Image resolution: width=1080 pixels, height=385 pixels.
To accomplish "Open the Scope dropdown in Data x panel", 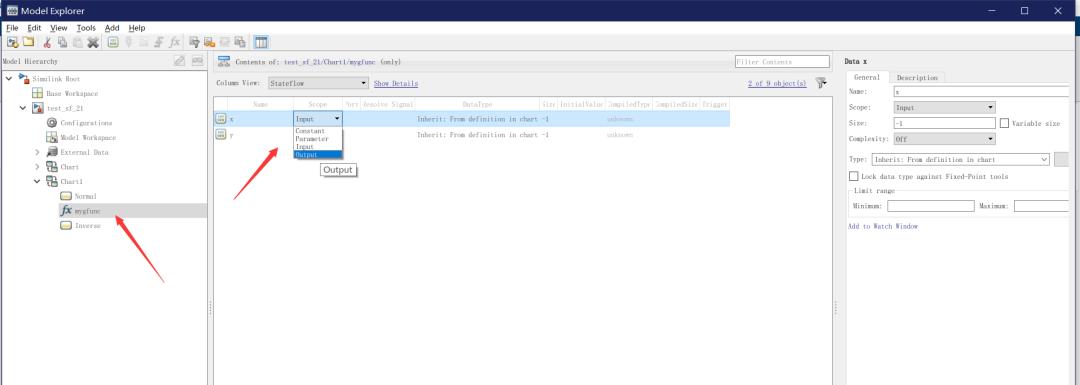I will click(x=944, y=107).
